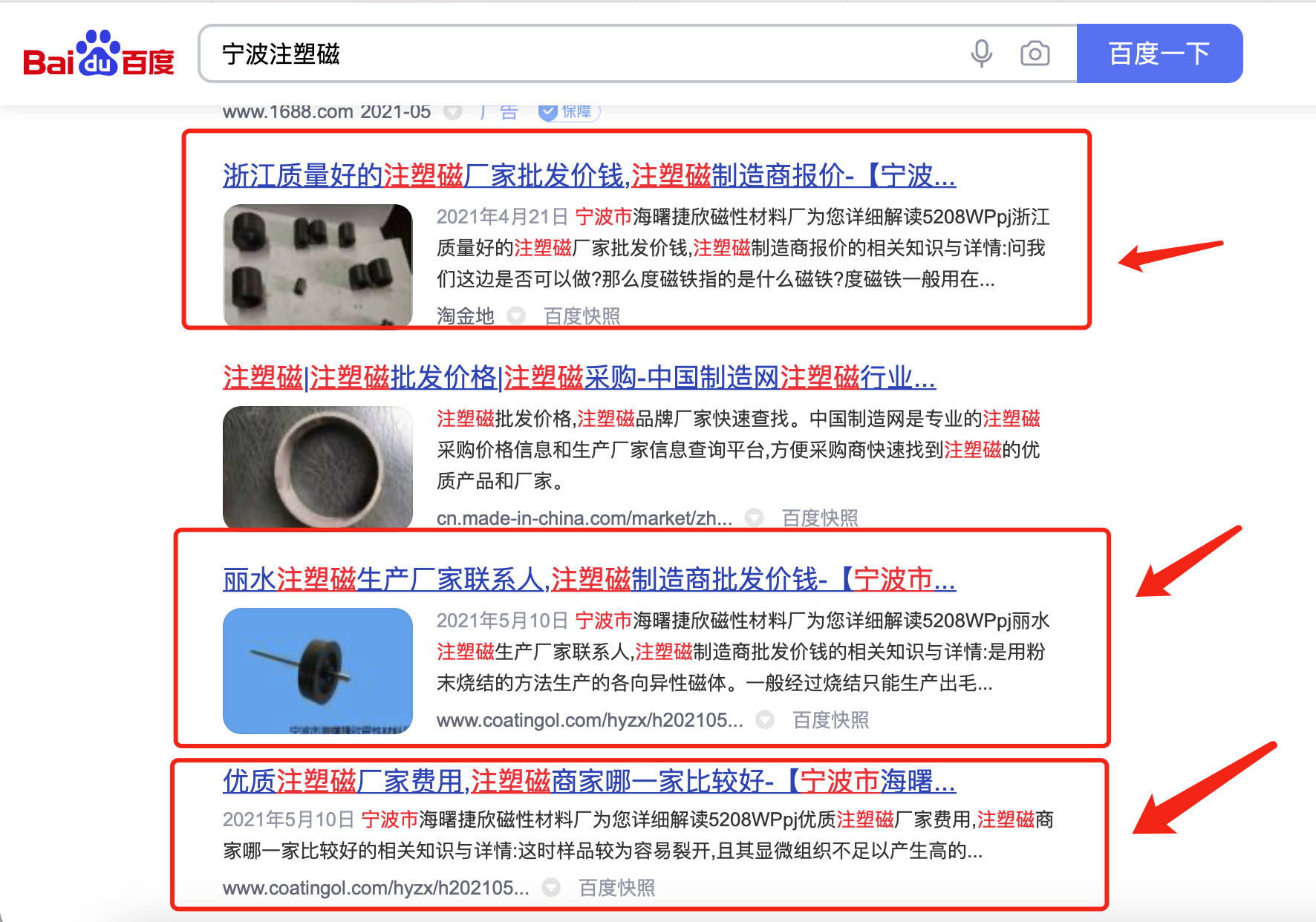Expand dropdown arrow beside www.1688.com 2021-05
This screenshot has width=1316, height=922.
coord(452,112)
